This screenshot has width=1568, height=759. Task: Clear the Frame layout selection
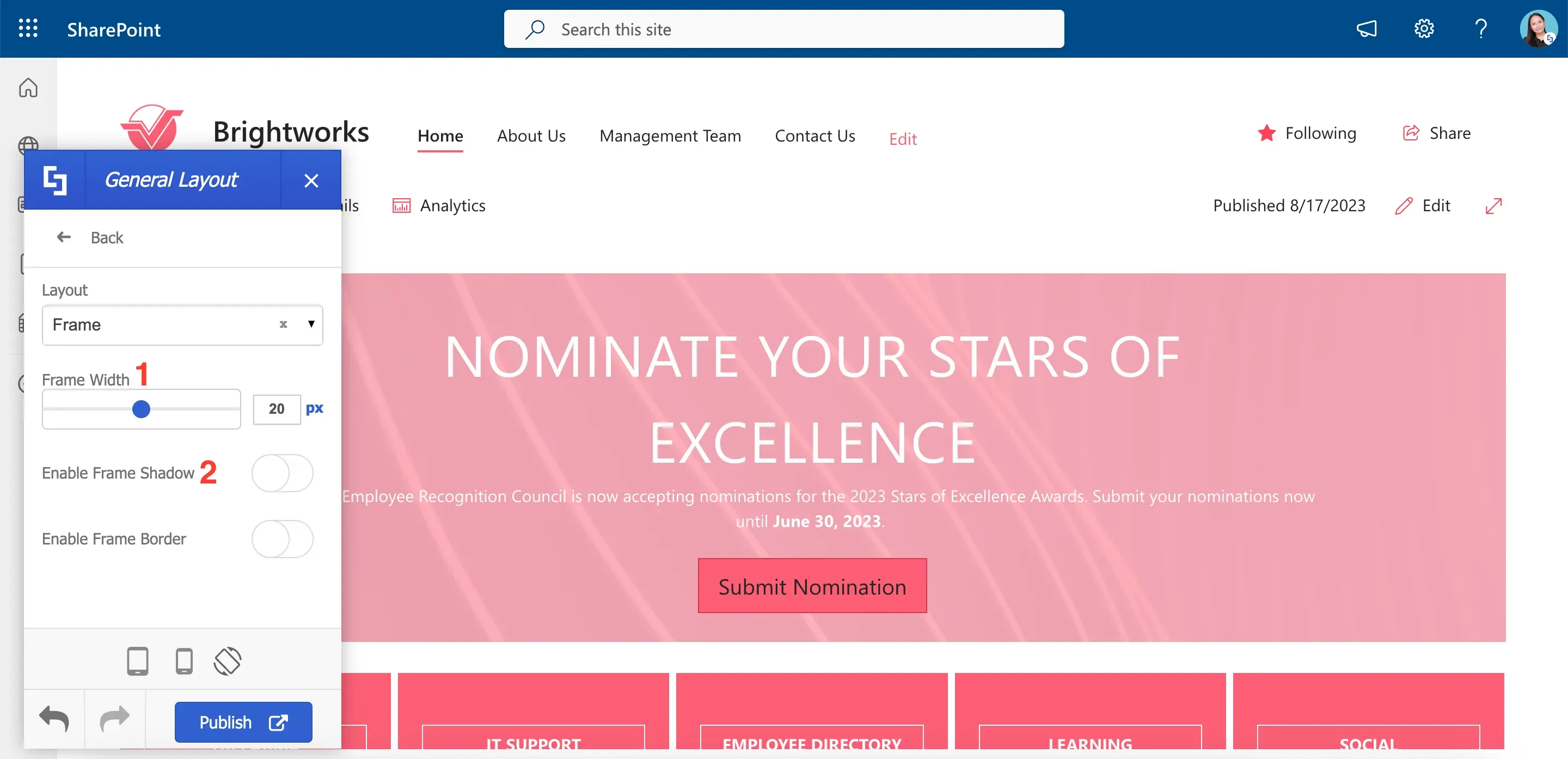coord(283,325)
